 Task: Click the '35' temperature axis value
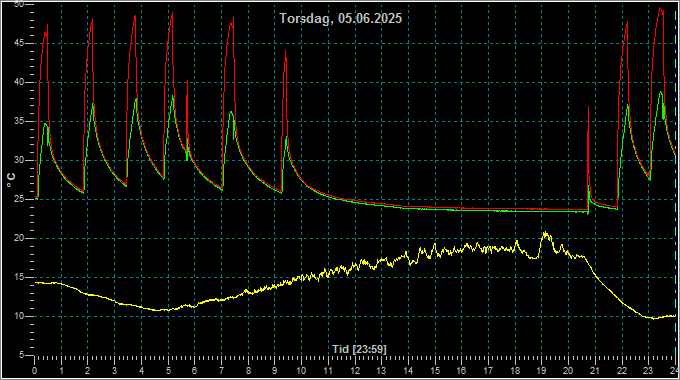click(x=19, y=121)
